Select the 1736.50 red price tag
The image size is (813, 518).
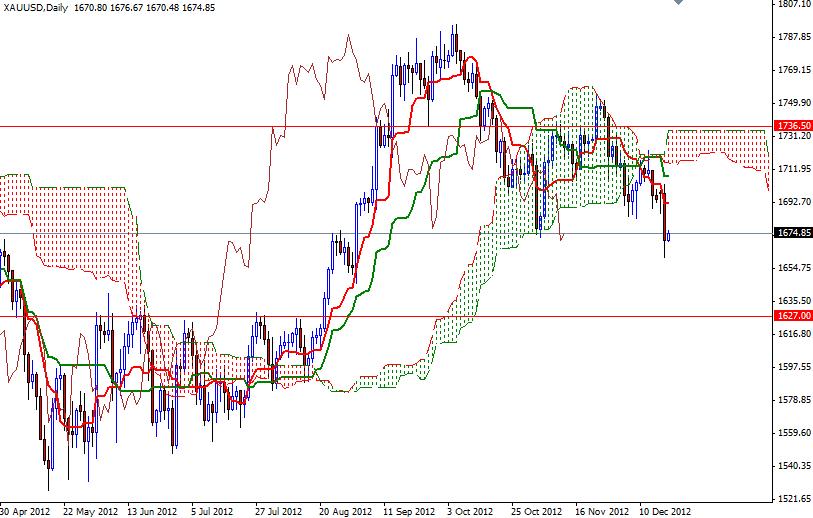point(793,126)
